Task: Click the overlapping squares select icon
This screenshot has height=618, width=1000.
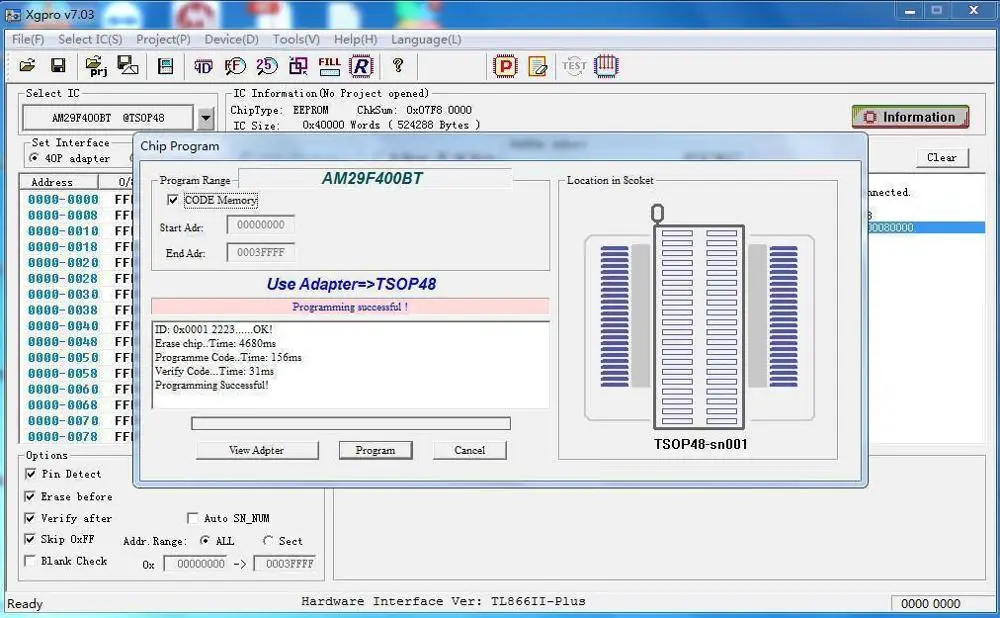Action: click(298, 66)
